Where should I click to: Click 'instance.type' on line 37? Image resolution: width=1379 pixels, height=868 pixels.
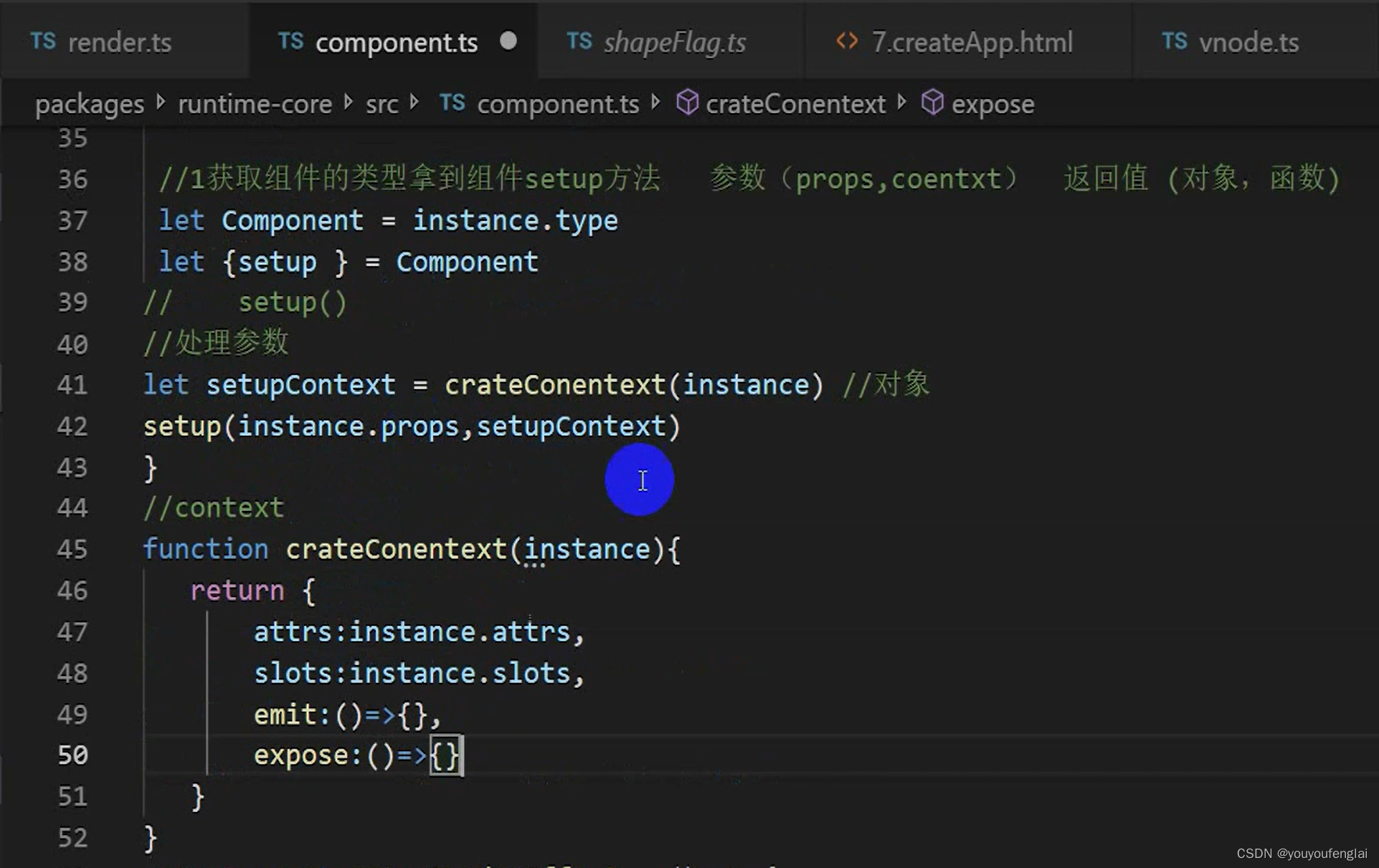515,221
